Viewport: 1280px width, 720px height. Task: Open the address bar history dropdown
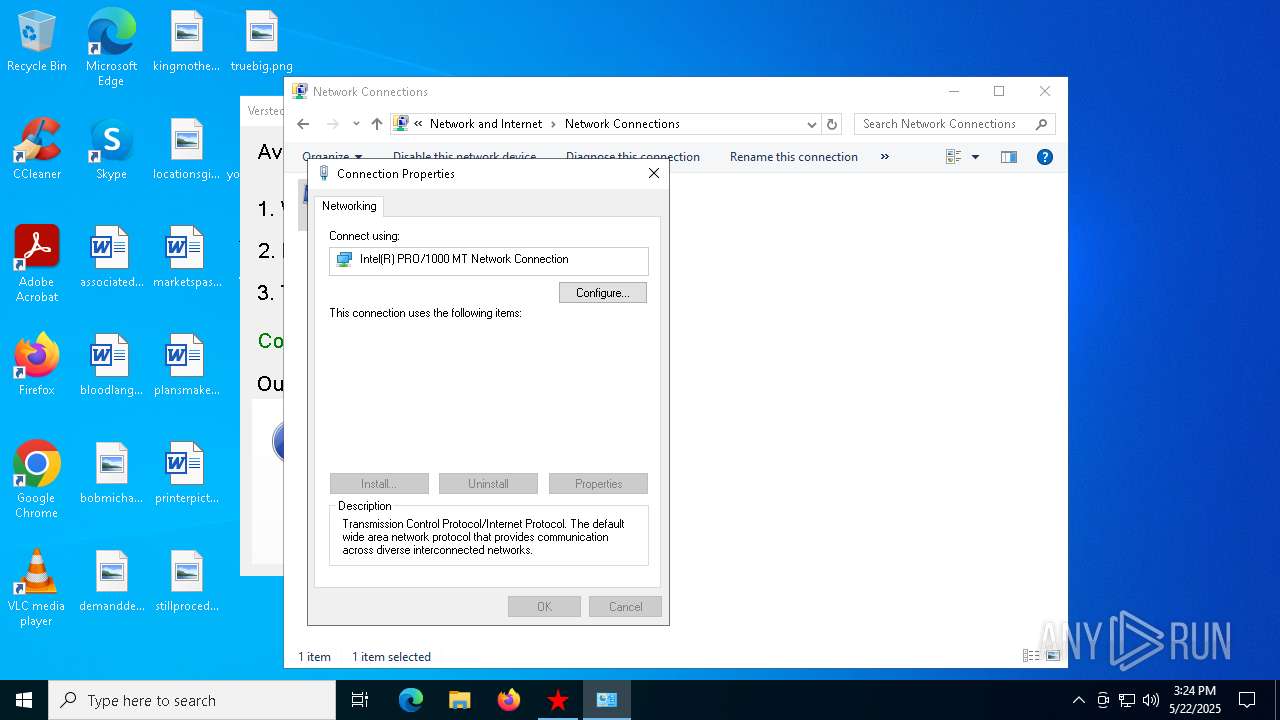(x=811, y=124)
